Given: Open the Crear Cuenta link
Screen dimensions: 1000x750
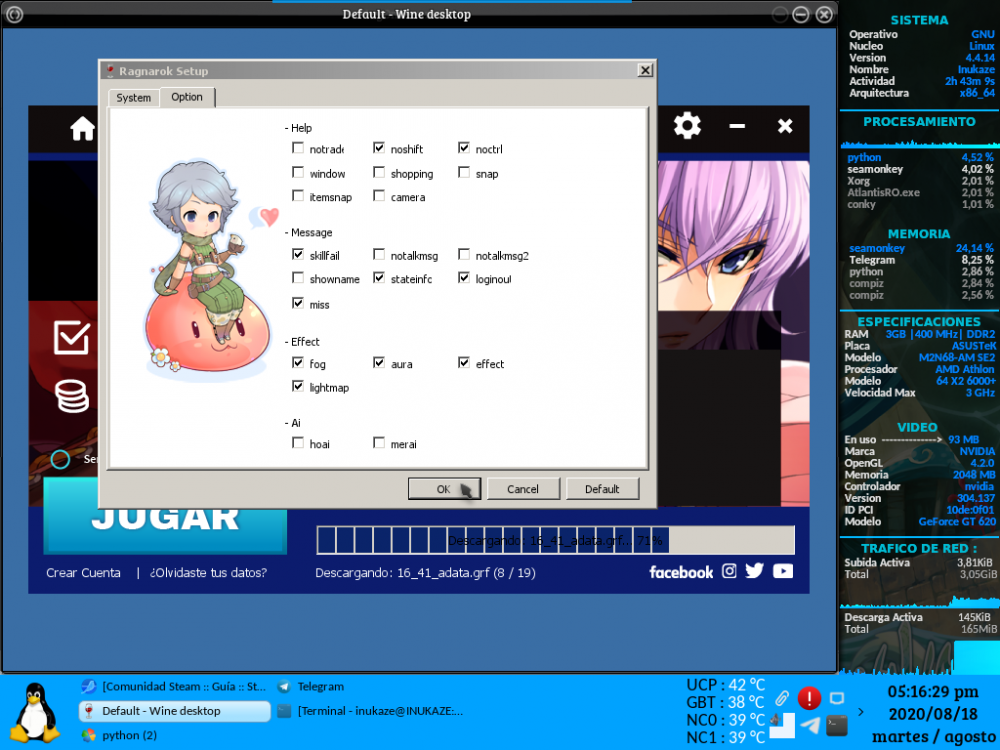Looking at the screenshot, I should pyautogui.click(x=83, y=573).
